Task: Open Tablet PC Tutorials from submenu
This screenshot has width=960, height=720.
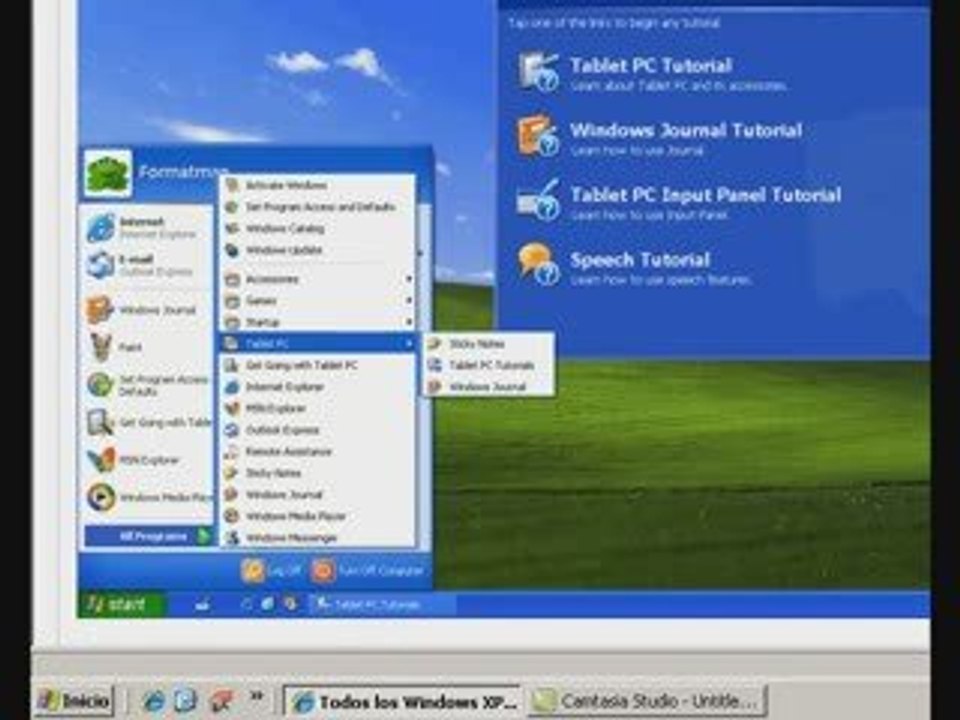Action: click(x=489, y=366)
